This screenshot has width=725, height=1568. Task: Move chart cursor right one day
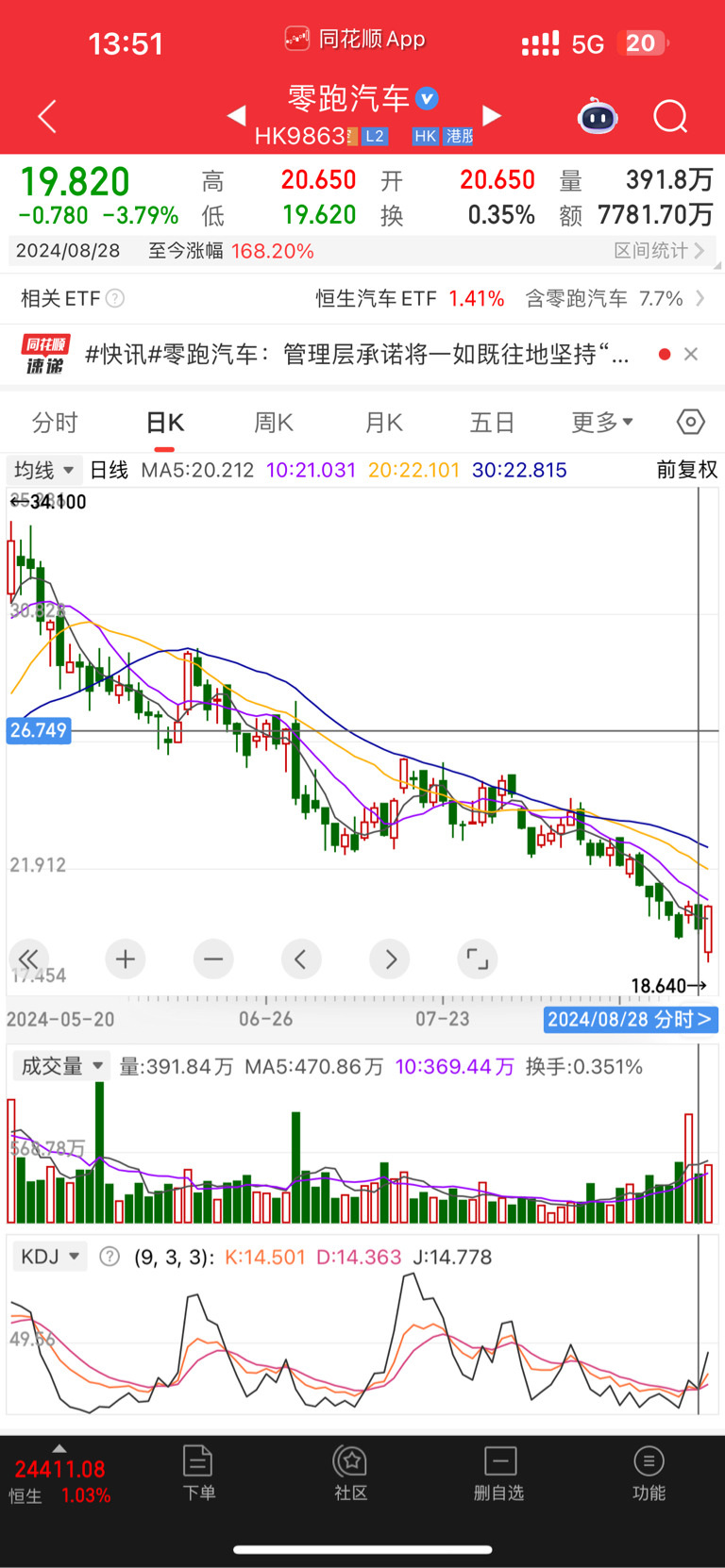click(390, 959)
